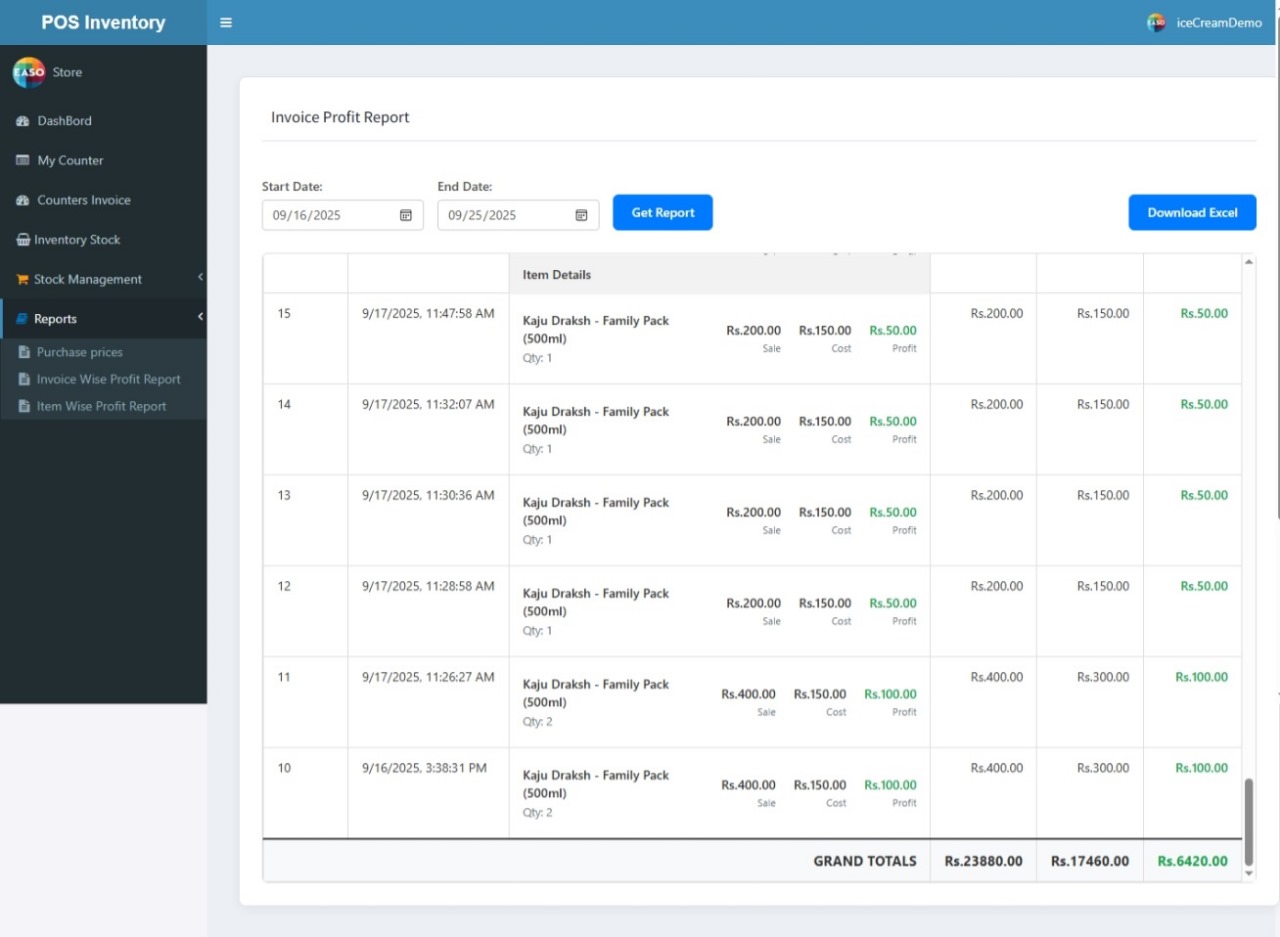This screenshot has width=1280, height=937.
Task: Click the EASO Store logo
Action: pyautogui.click(x=29, y=72)
